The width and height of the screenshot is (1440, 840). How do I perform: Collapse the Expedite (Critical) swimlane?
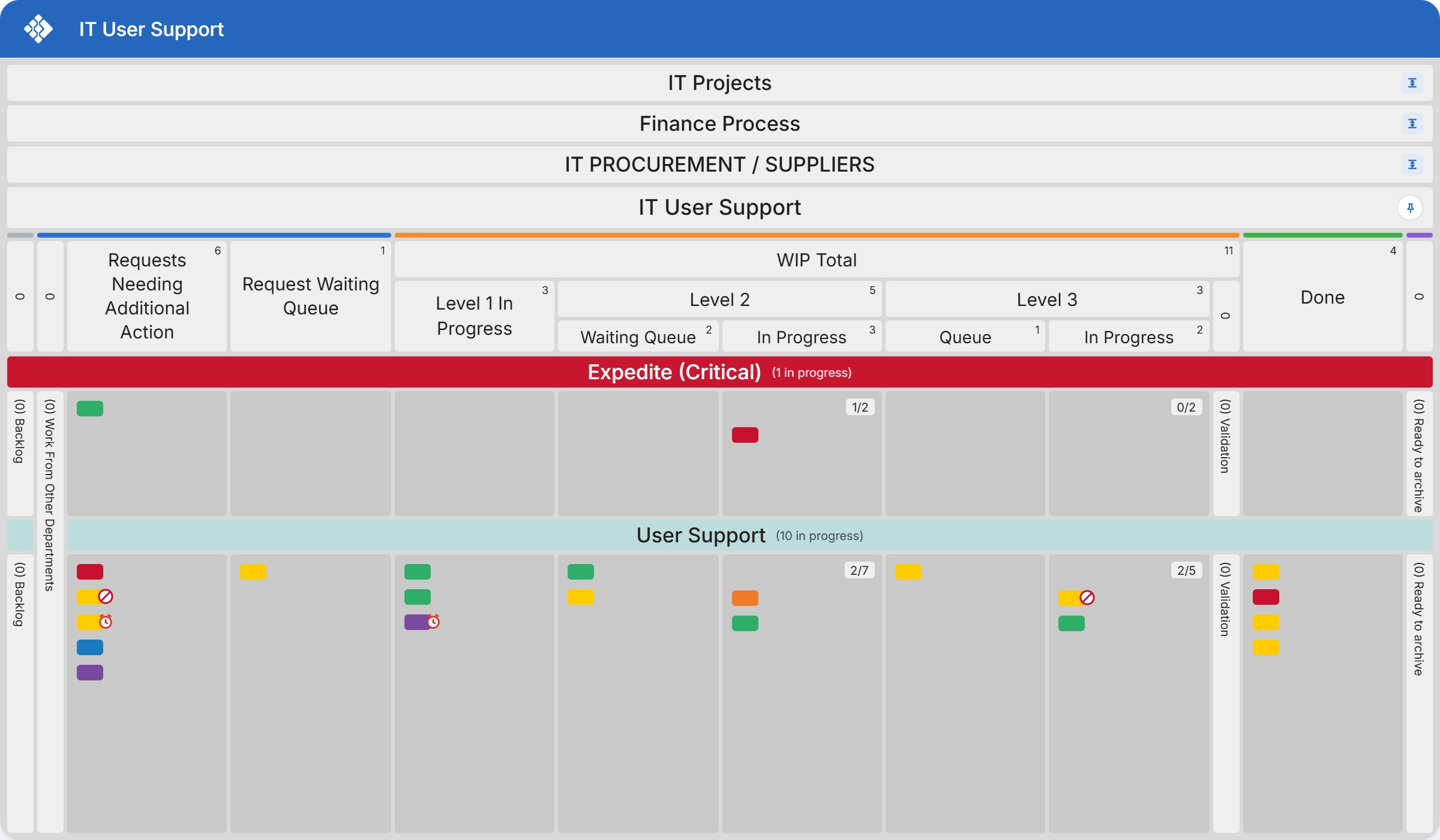tap(719, 372)
